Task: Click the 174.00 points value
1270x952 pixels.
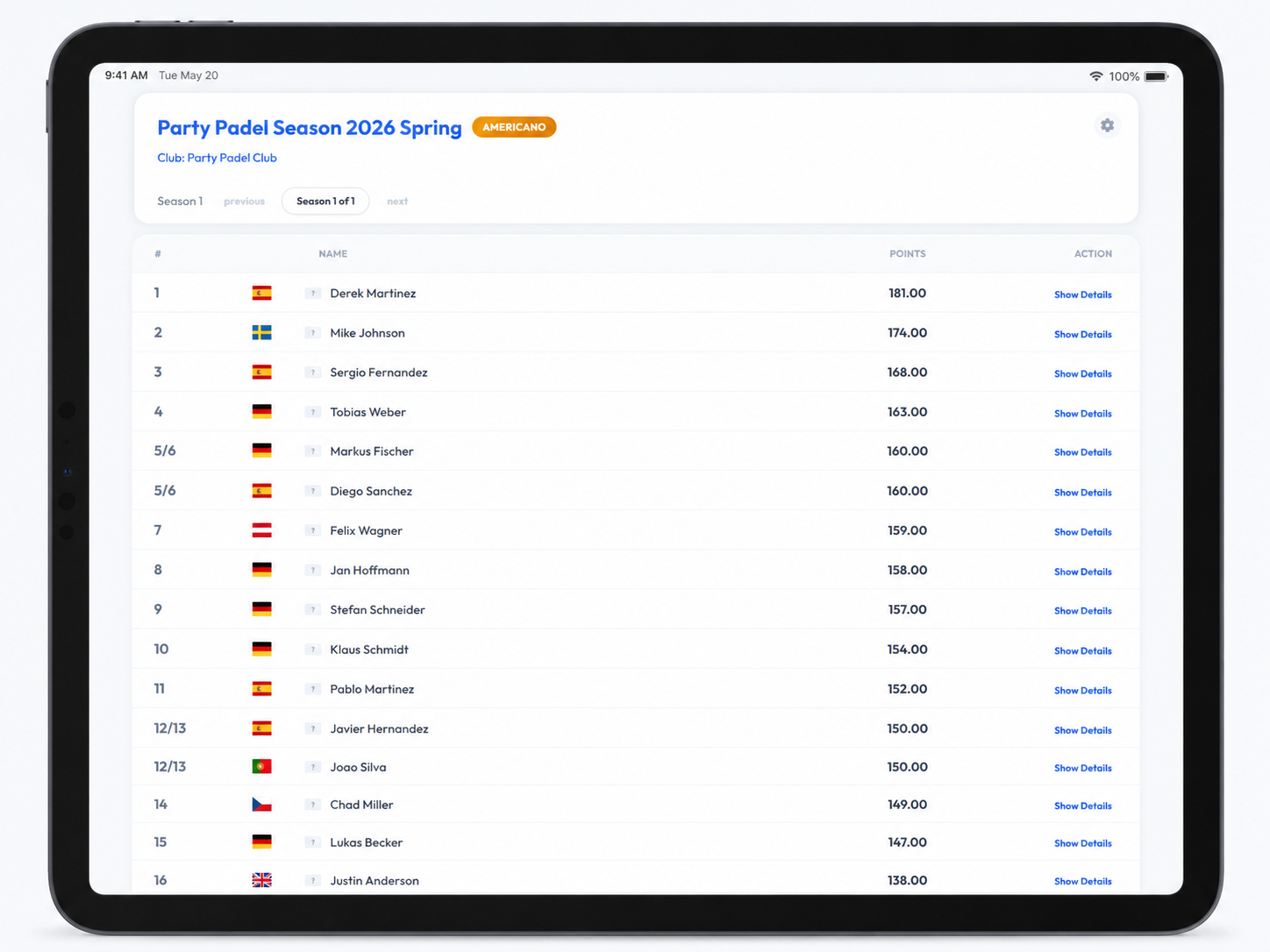Action: click(x=907, y=333)
